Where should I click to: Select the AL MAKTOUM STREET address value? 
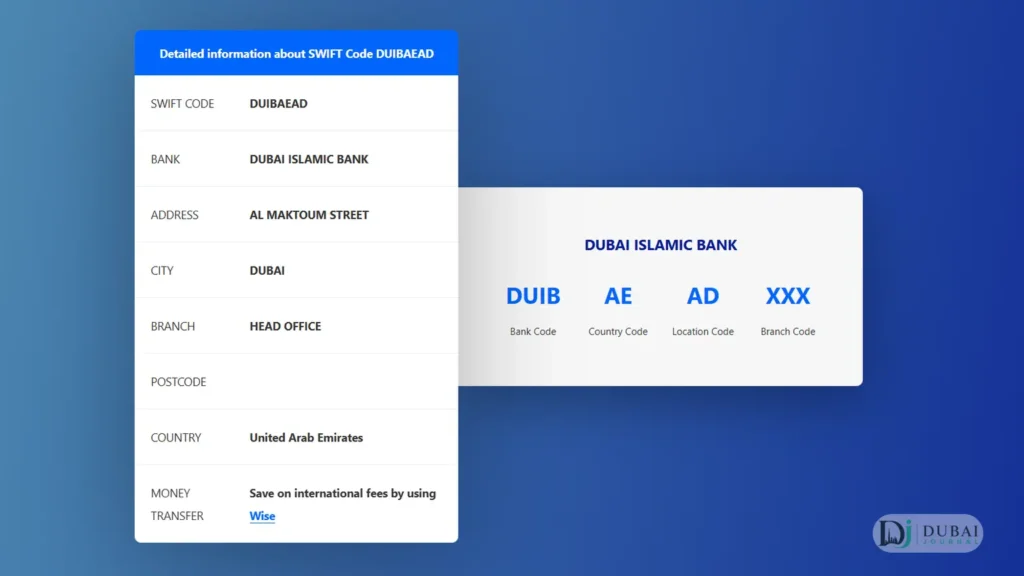[309, 215]
